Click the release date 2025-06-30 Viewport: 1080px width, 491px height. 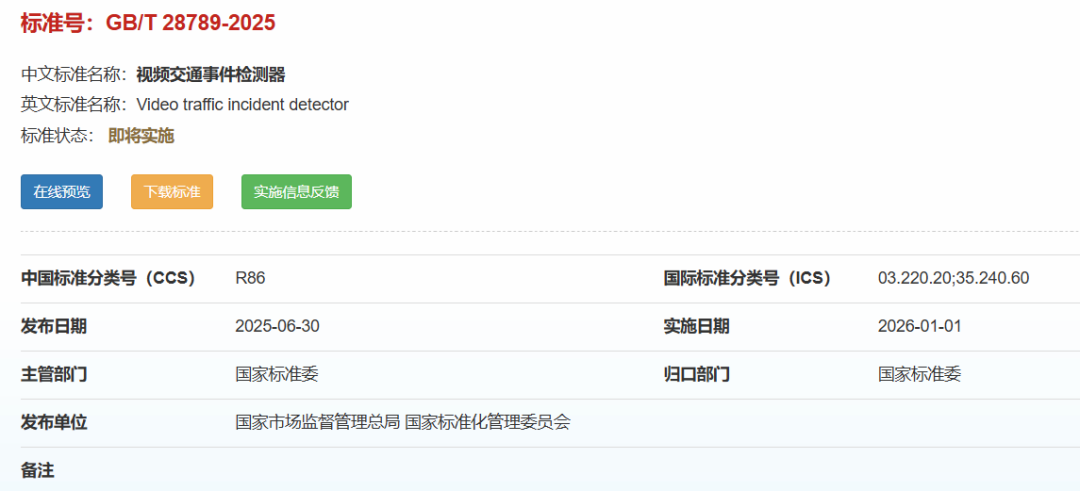[x=277, y=326]
